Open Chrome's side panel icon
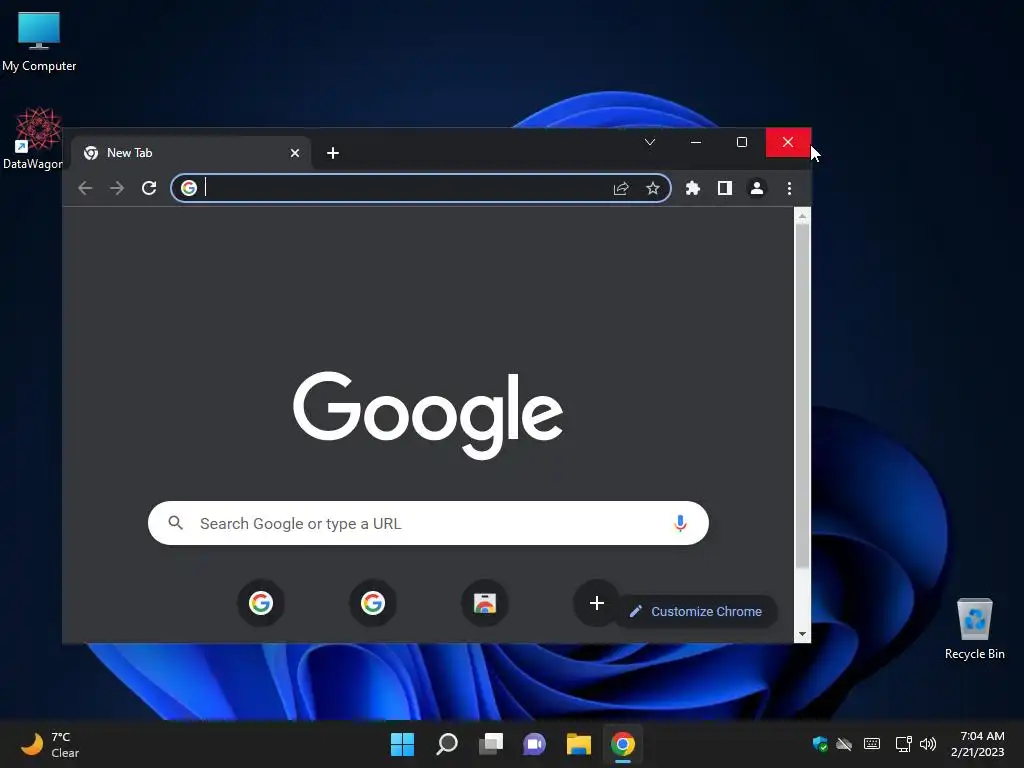This screenshot has width=1024, height=768. pyautogui.click(x=725, y=189)
